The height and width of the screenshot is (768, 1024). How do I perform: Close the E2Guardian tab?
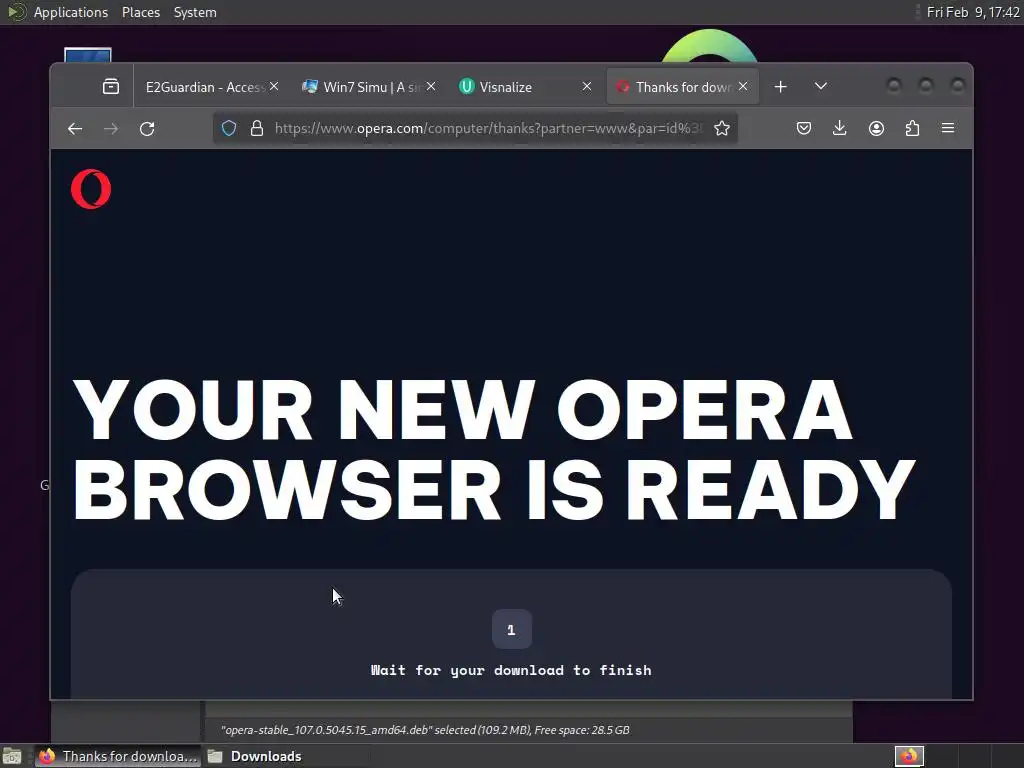[274, 86]
